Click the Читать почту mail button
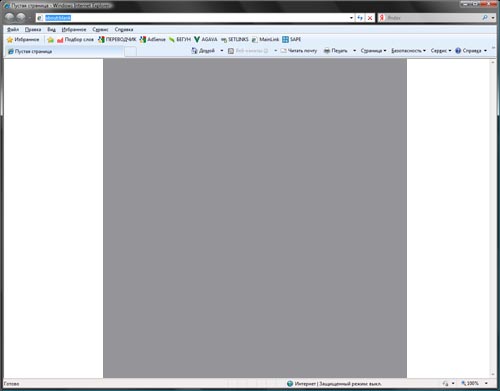500x391 pixels. pyautogui.click(x=299, y=51)
